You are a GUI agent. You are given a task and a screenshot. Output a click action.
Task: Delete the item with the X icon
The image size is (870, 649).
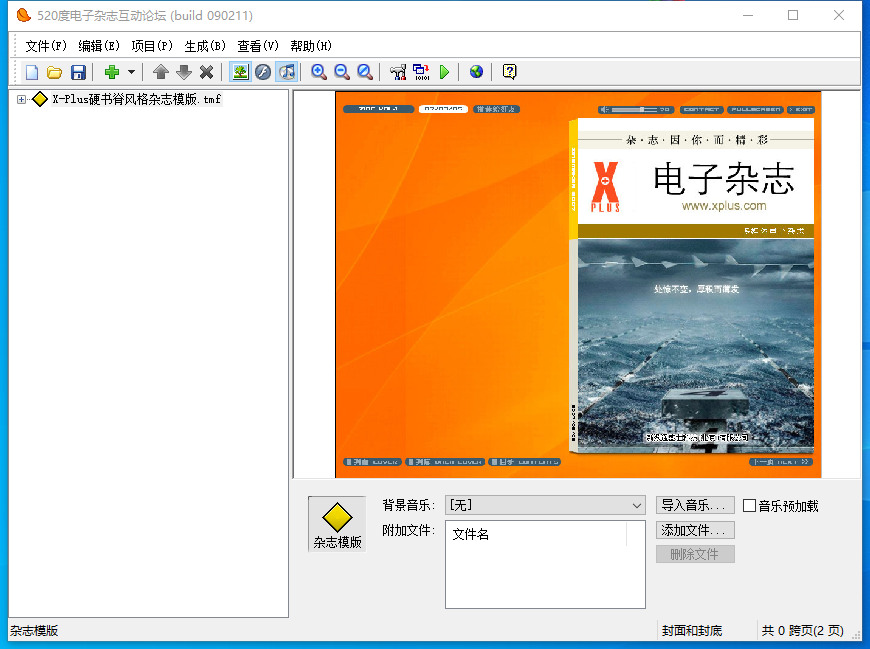pyautogui.click(x=206, y=72)
